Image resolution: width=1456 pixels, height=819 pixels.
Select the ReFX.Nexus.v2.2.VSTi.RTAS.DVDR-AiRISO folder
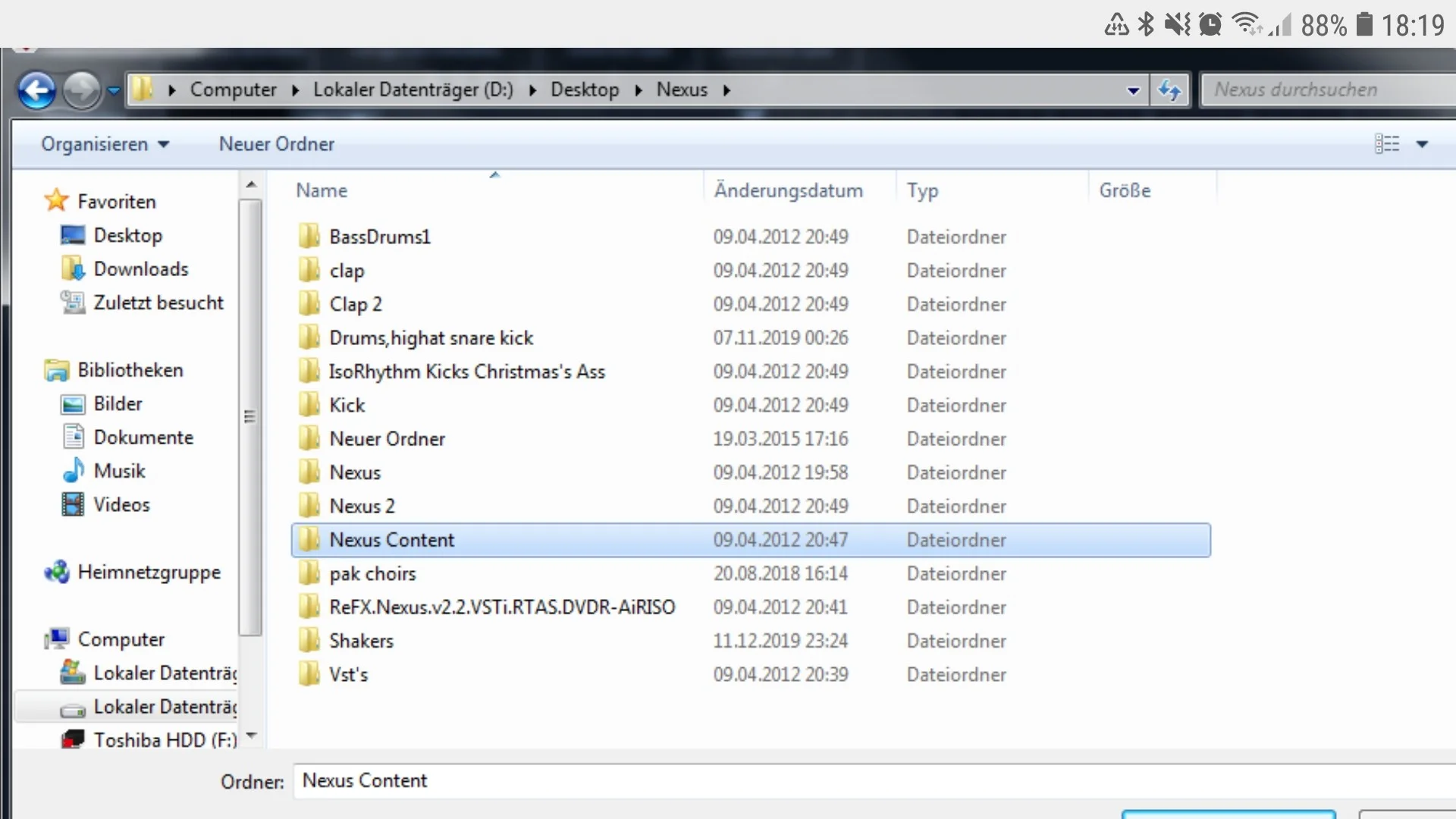(501, 607)
